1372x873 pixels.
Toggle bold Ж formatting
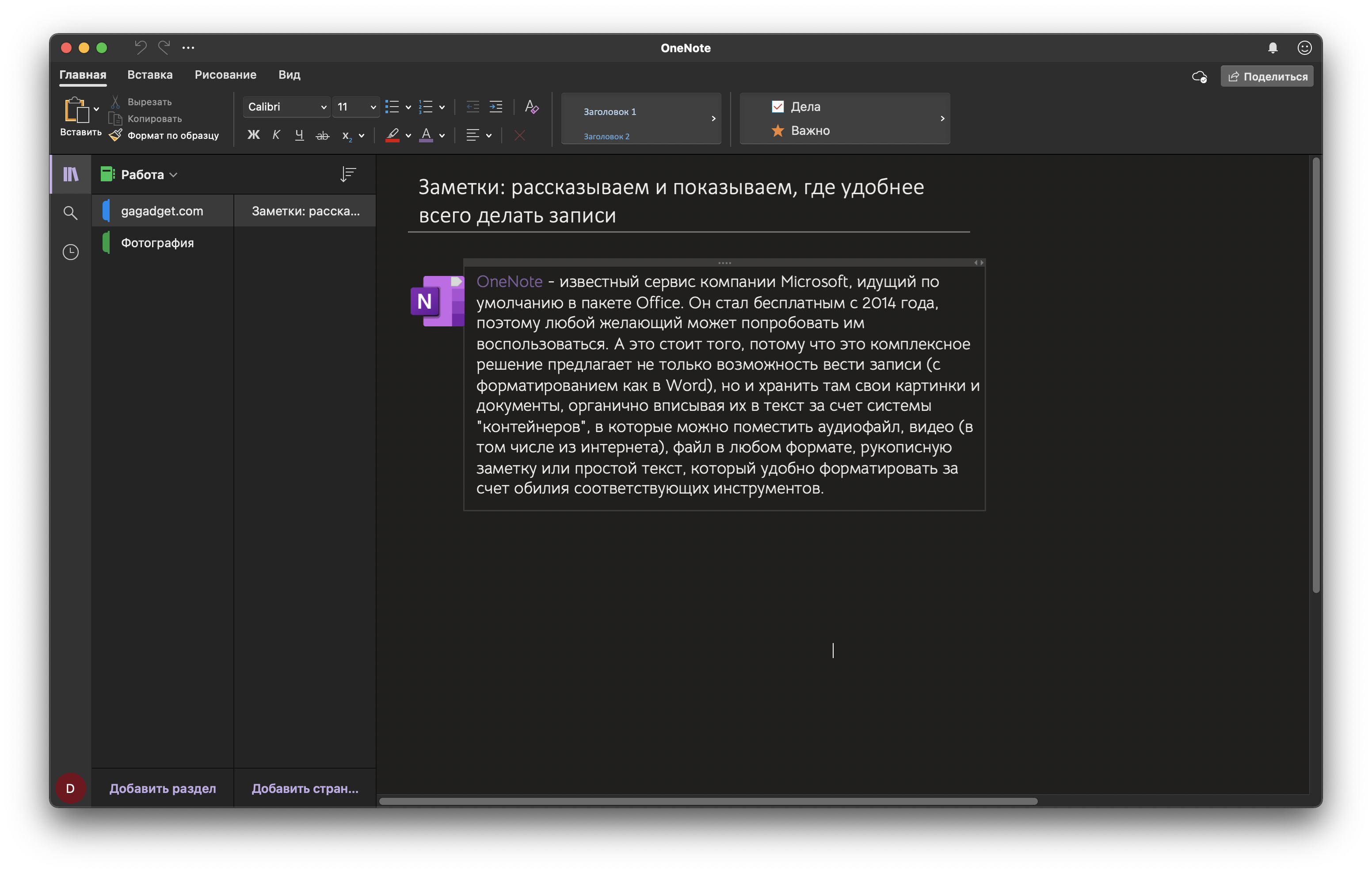[254, 135]
